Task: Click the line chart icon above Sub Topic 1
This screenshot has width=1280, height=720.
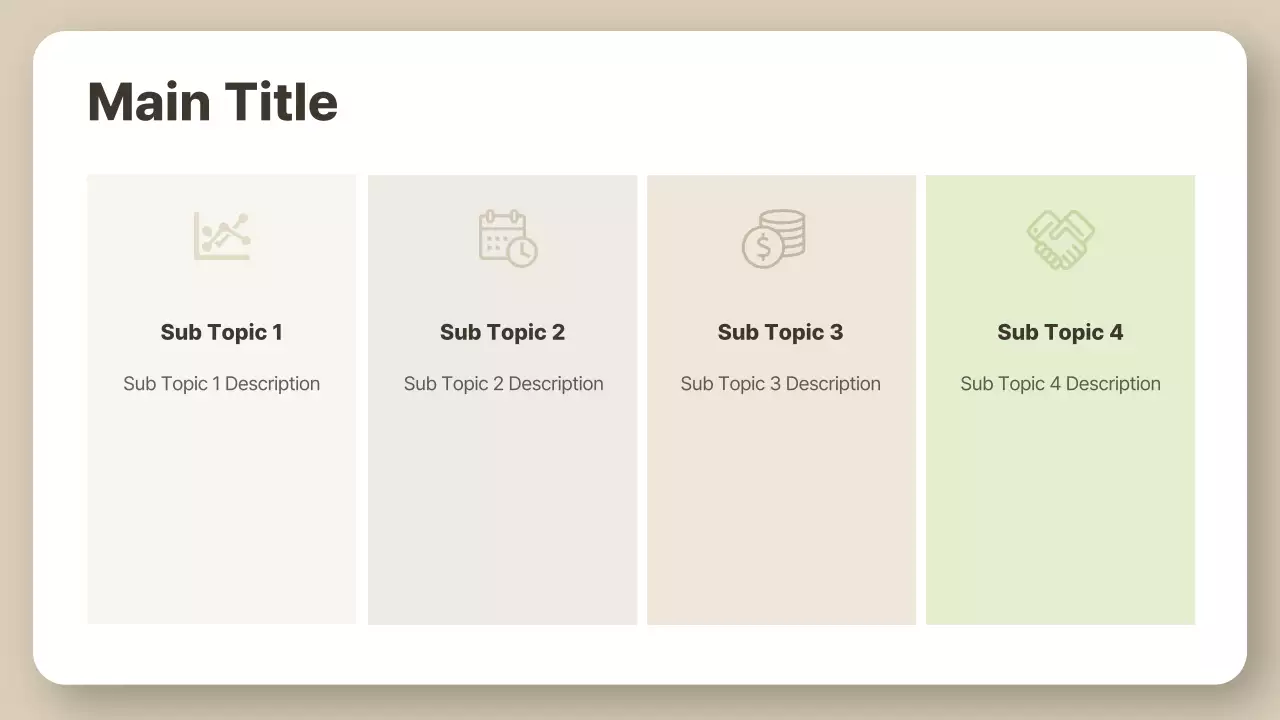Action: point(222,237)
